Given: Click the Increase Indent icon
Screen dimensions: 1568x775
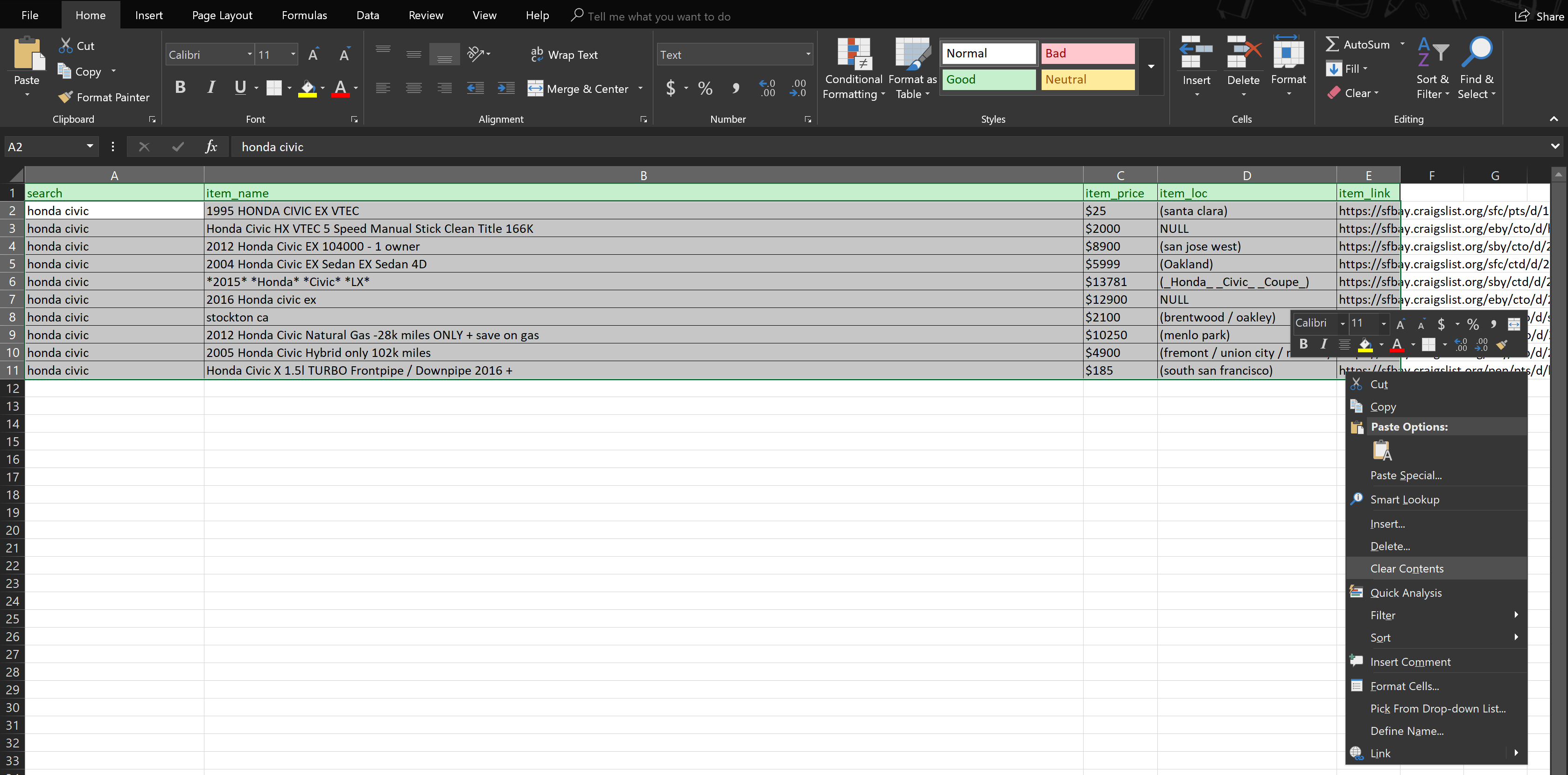Looking at the screenshot, I should click(x=506, y=88).
